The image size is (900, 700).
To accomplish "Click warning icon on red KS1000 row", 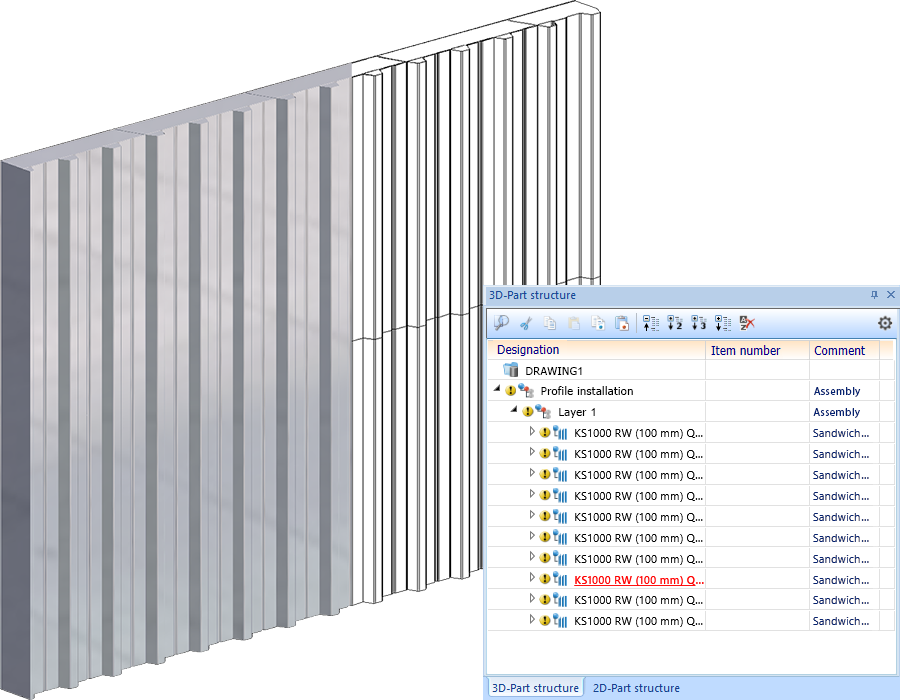I will (x=545, y=580).
